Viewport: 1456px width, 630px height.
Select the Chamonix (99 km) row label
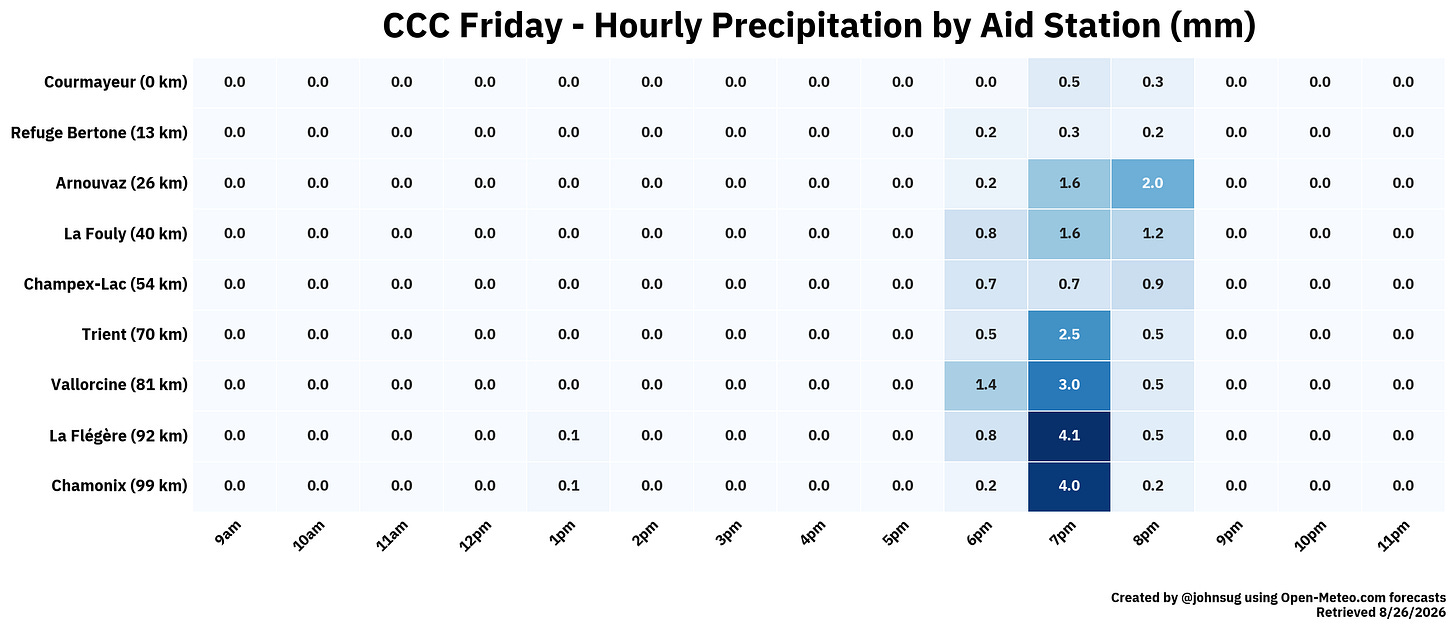click(119, 486)
